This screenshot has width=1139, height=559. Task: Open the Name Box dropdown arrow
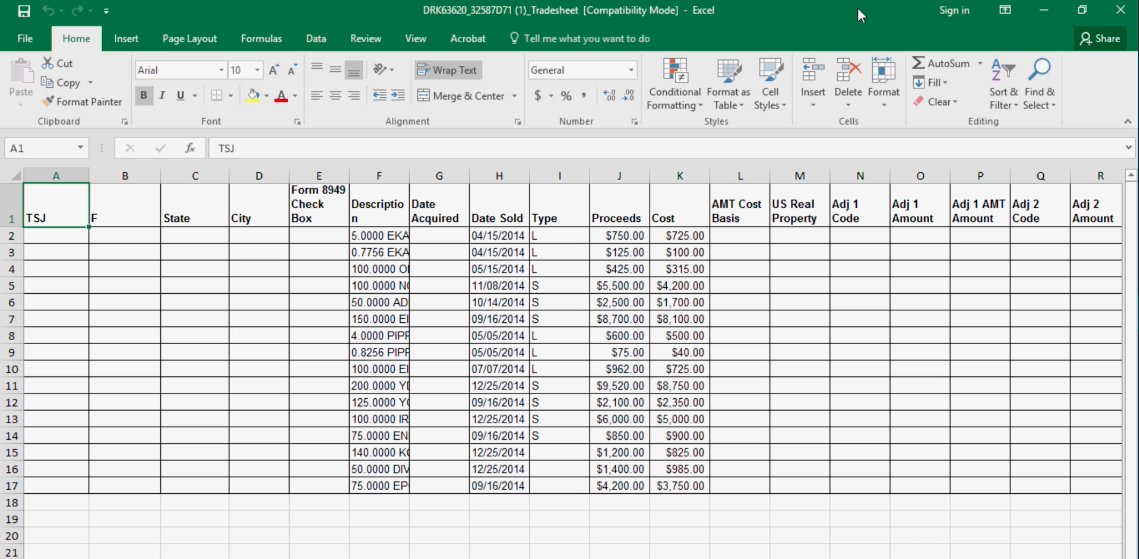(x=81, y=148)
